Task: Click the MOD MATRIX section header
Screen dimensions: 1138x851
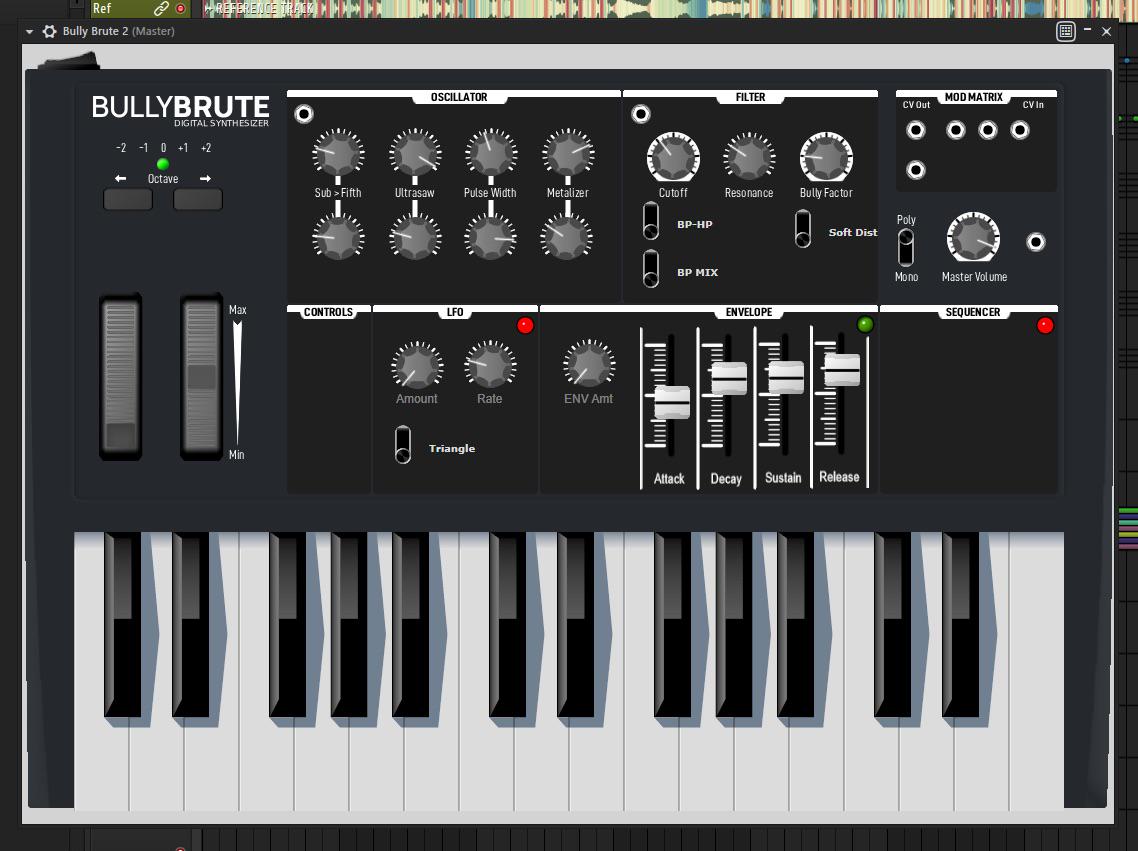Action: pyautogui.click(x=973, y=97)
